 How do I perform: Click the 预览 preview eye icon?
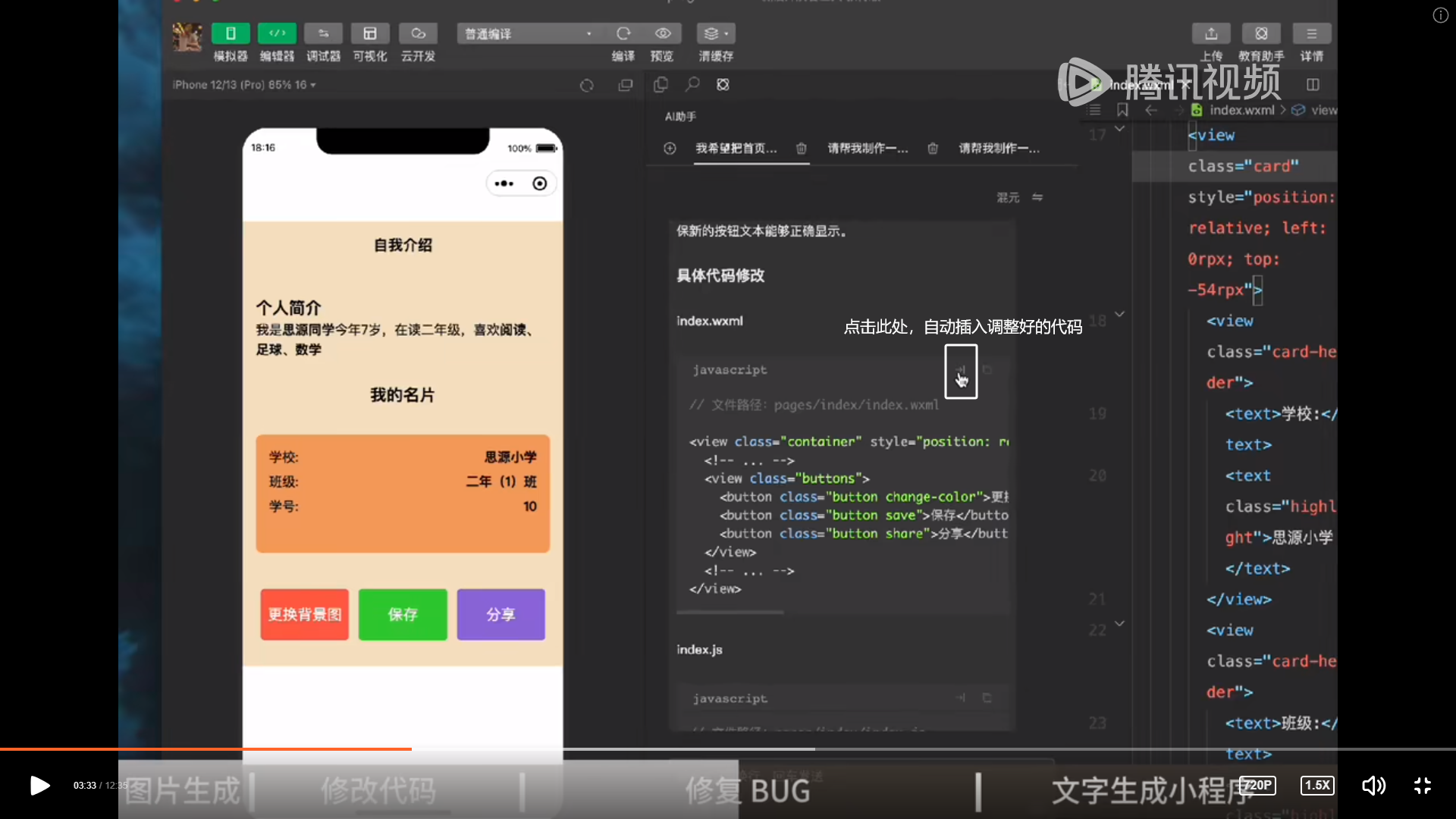[663, 33]
